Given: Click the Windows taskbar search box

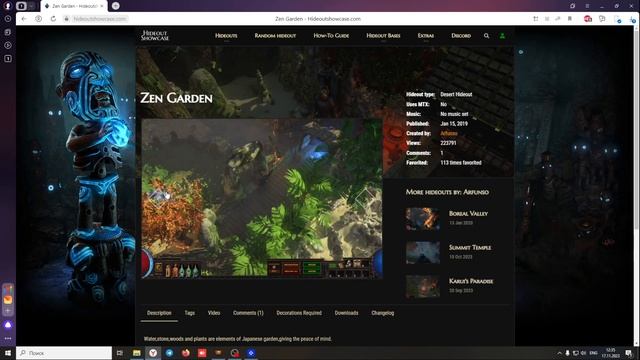Looking at the screenshot, I should pos(64,353).
